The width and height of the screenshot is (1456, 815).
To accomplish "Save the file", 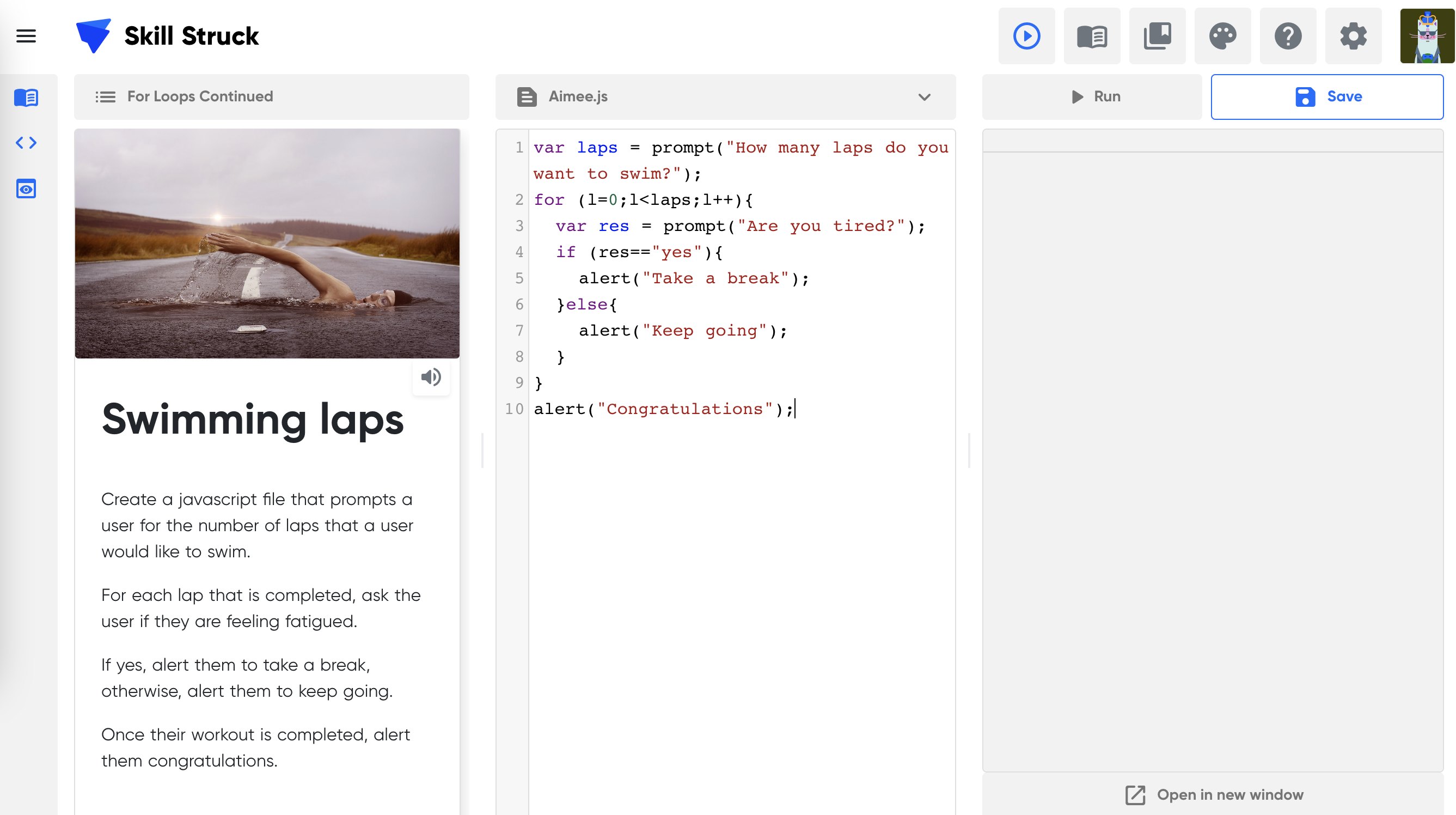I will 1326,97.
